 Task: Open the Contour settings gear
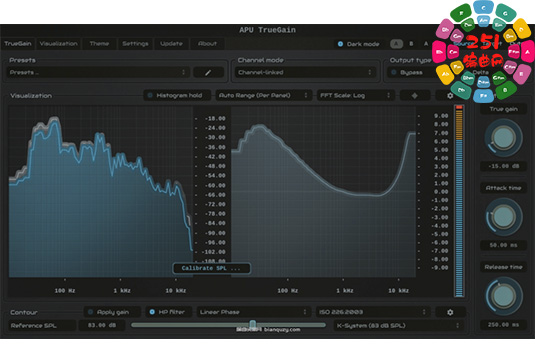click(450, 312)
